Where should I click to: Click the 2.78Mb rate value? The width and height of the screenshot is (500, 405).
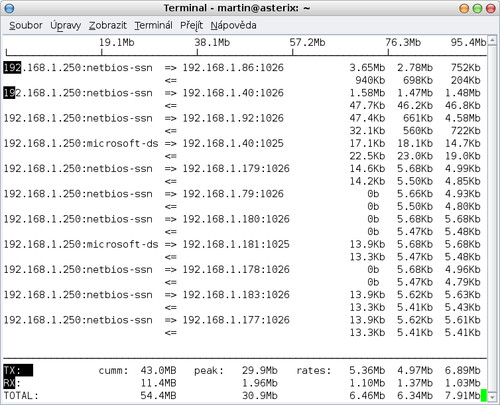[415, 68]
